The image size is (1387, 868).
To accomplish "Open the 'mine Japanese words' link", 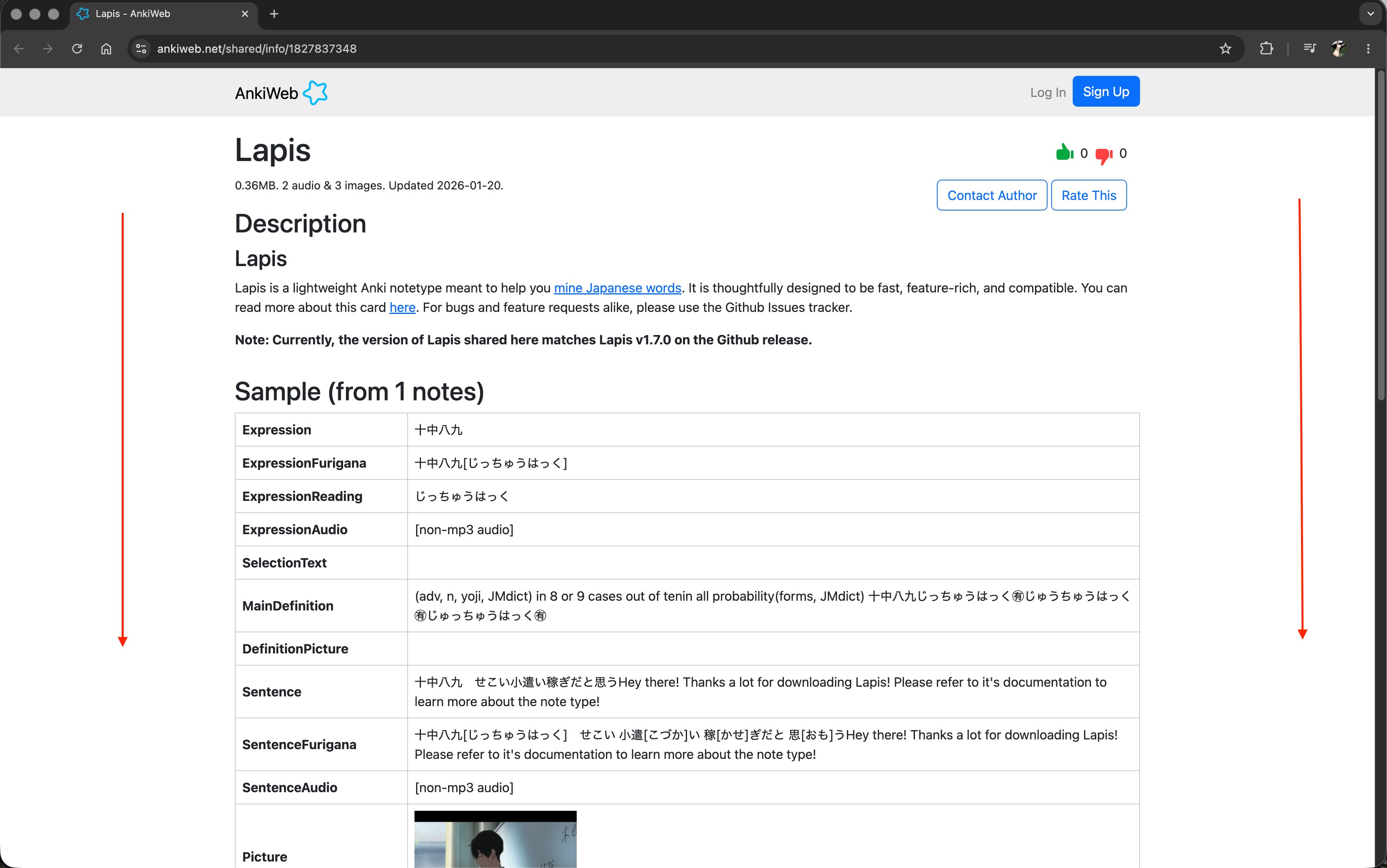I will [618, 288].
